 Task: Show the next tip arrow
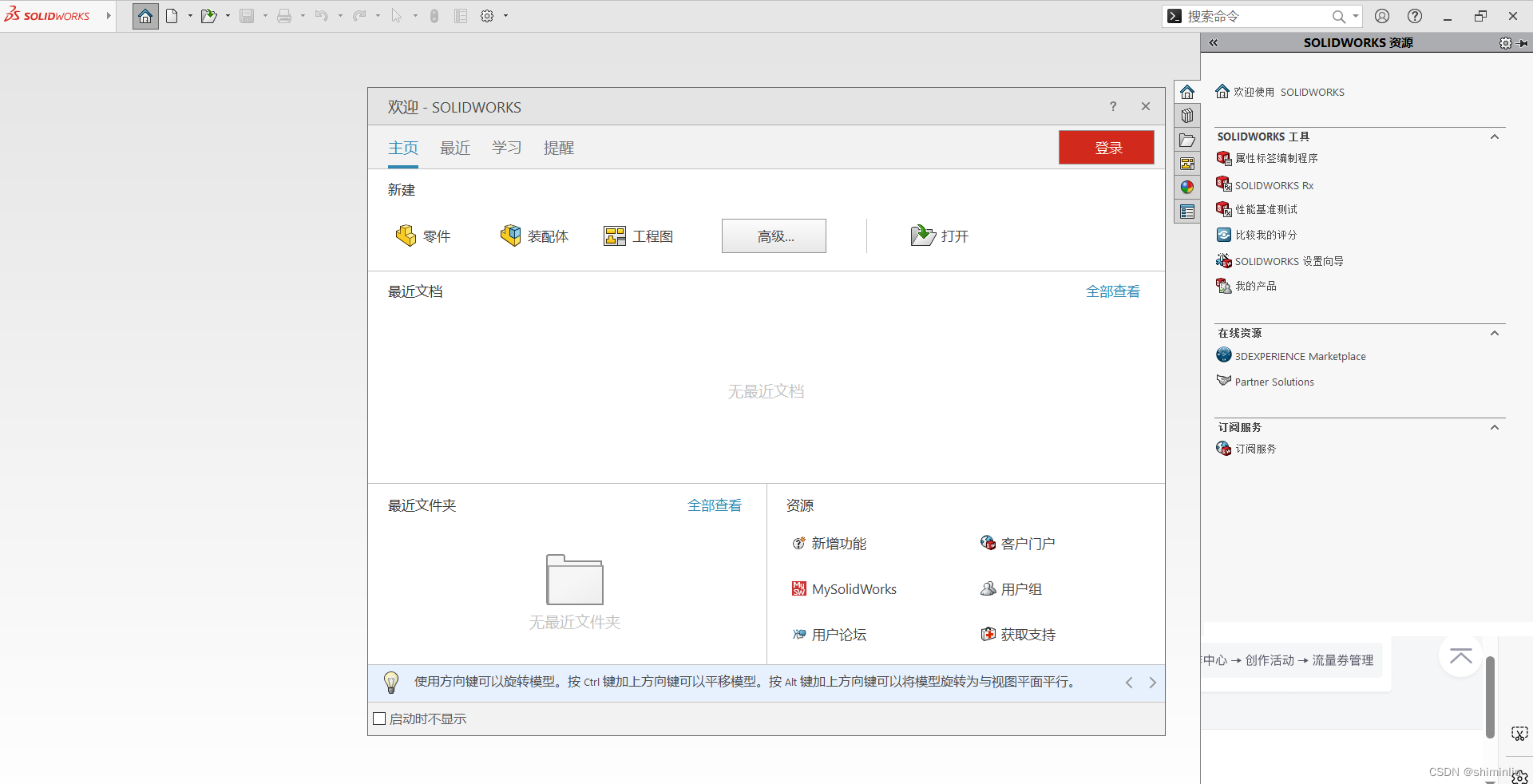pyautogui.click(x=1152, y=683)
